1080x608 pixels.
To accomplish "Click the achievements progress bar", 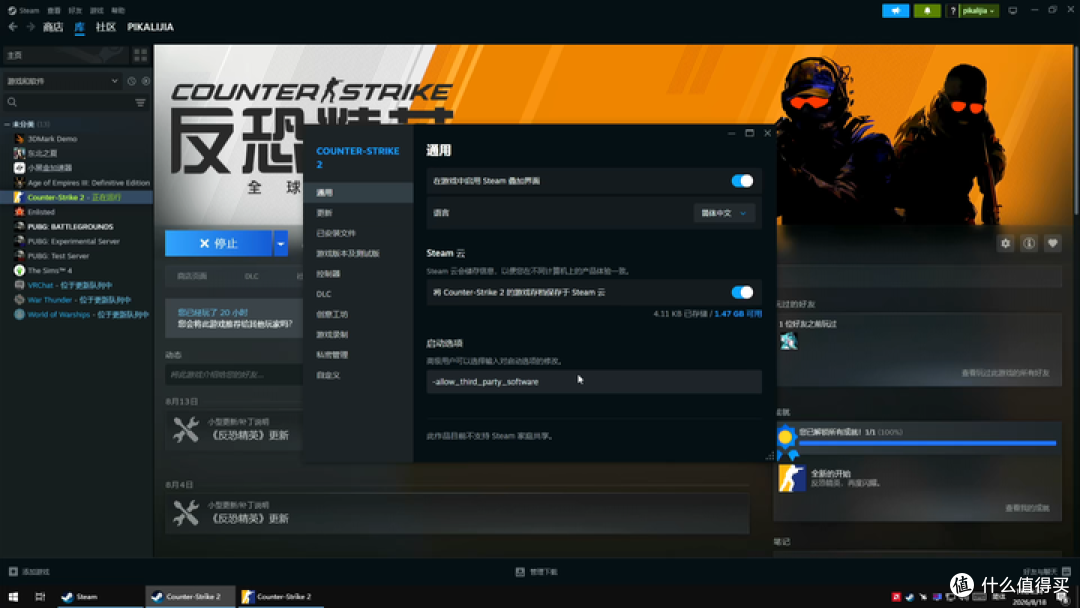I will tap(927, 443).
